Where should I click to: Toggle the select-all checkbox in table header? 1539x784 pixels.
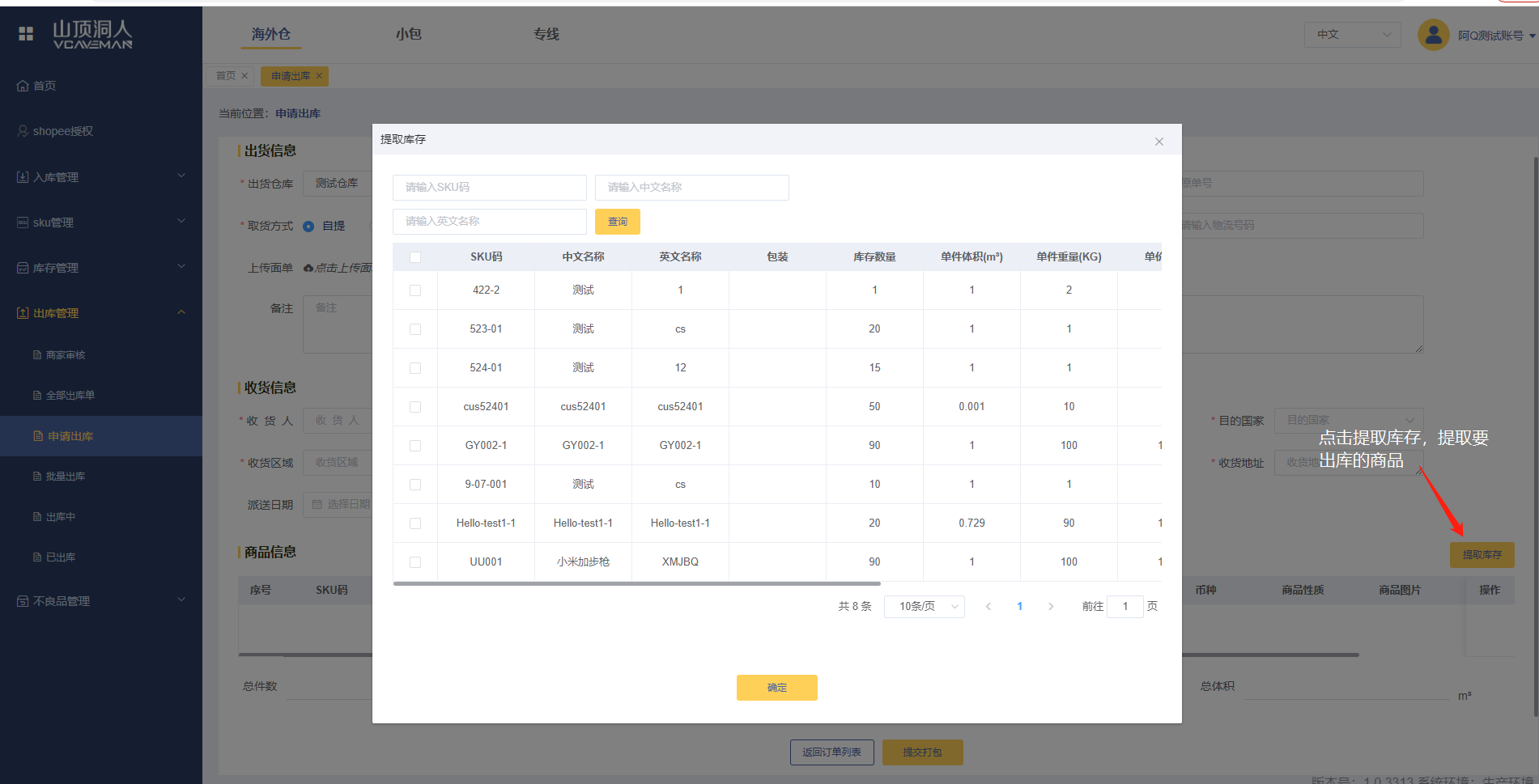[x=415, y=257]
